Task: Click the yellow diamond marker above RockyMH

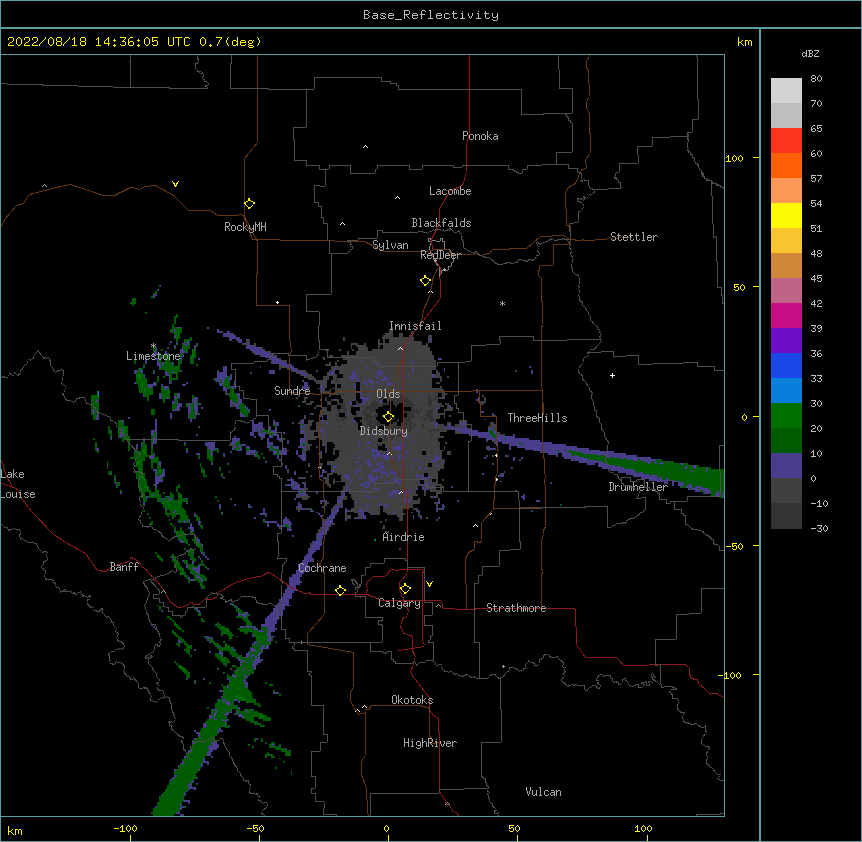Action: tap(250, 204)
